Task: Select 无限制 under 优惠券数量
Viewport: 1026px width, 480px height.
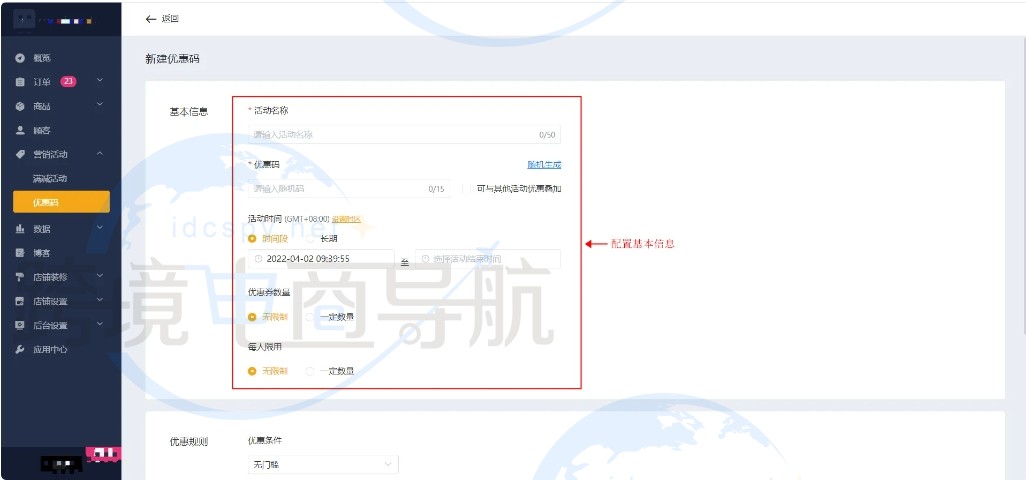Action: click(x=252, y=317)
